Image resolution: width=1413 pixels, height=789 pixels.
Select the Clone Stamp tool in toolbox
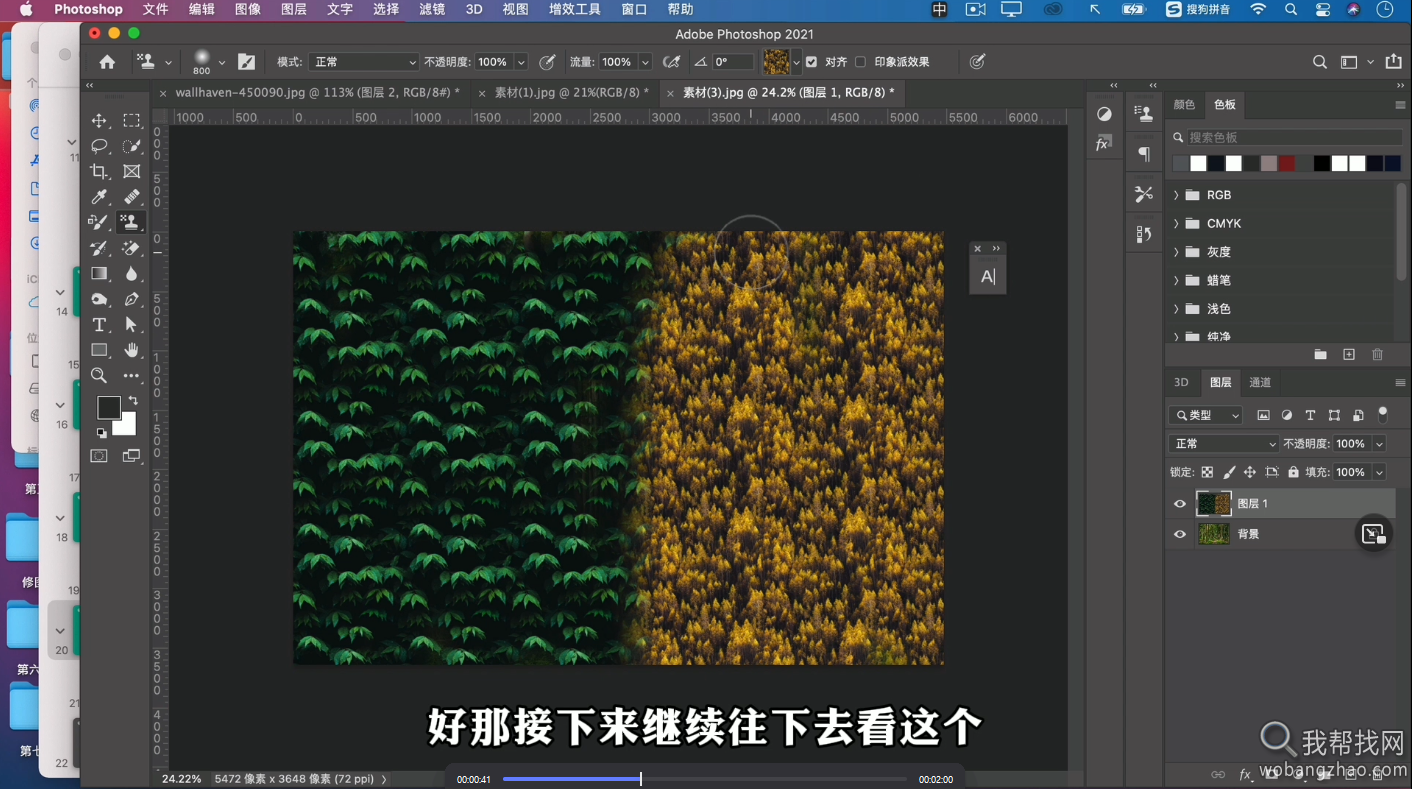coord(131,222)
